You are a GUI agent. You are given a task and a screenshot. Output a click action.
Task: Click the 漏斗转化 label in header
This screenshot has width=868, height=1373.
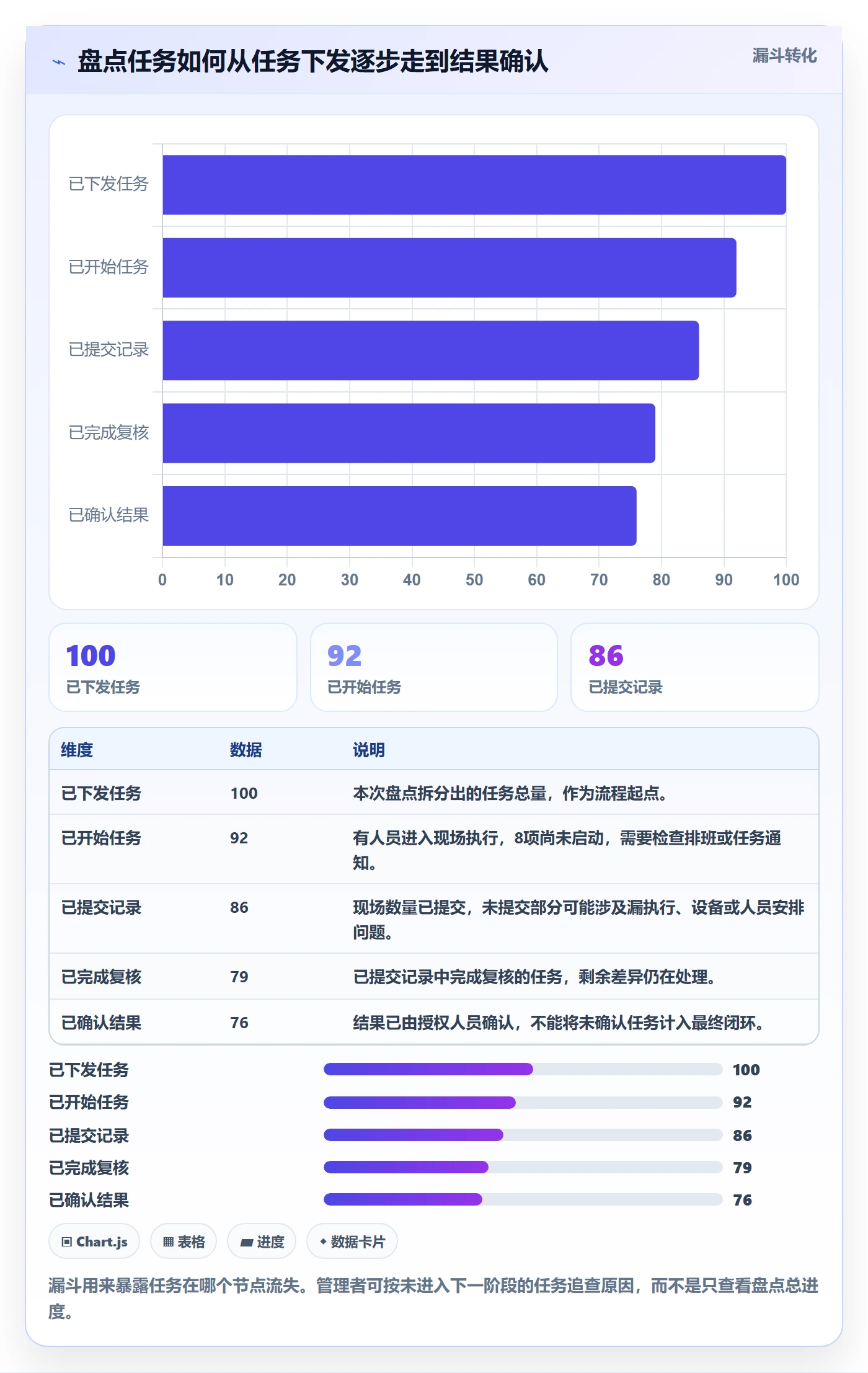(x=784, y=56)
